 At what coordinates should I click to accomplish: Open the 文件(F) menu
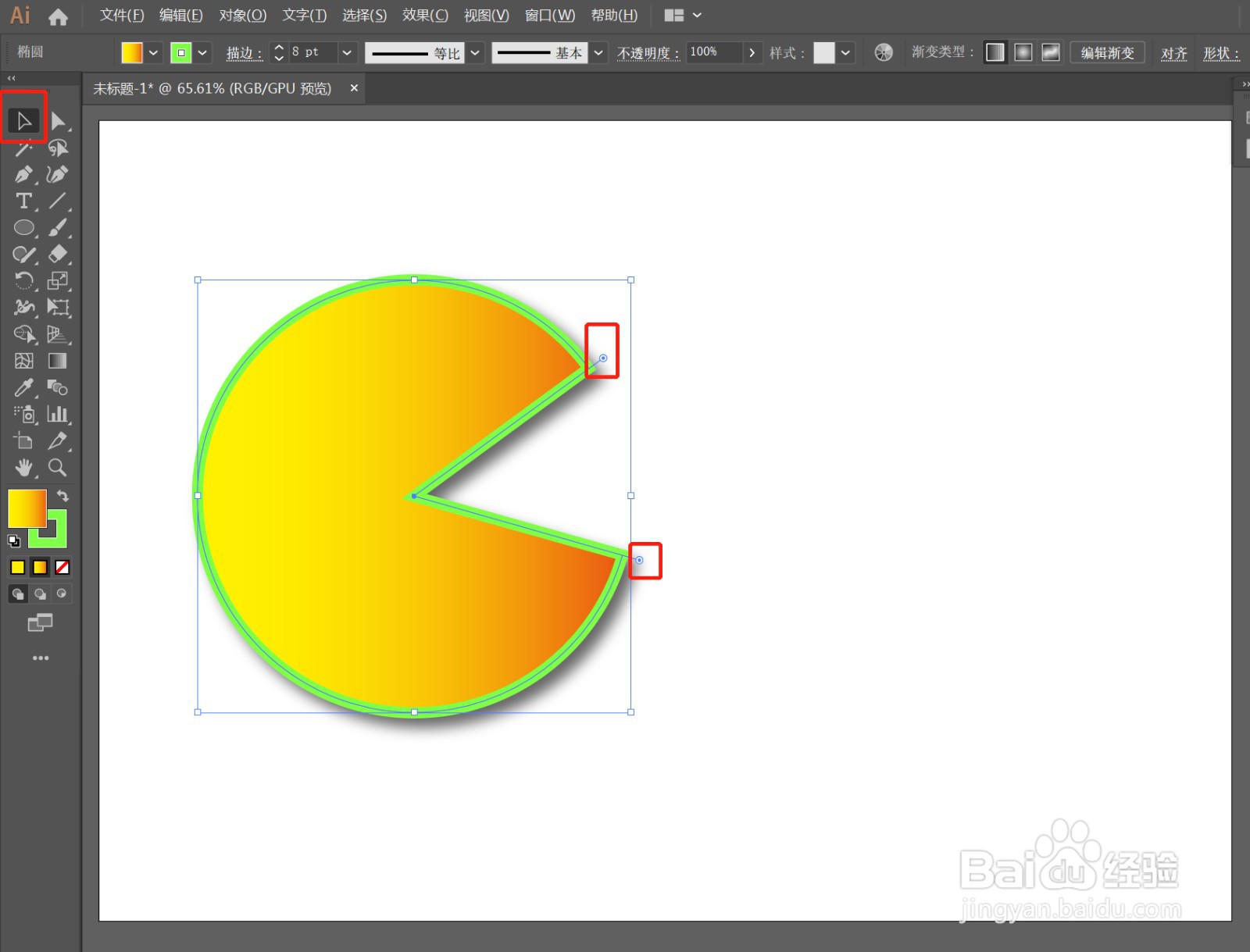point(122,16)
